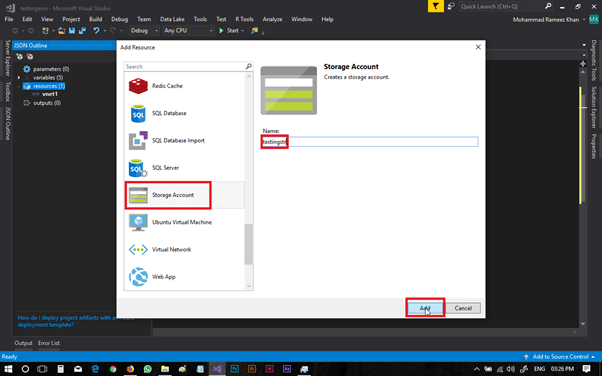The height and width of the screenshot is (376, 602).
Task: Collapse the resources (1) node
Action: click(x=19, y=86)
